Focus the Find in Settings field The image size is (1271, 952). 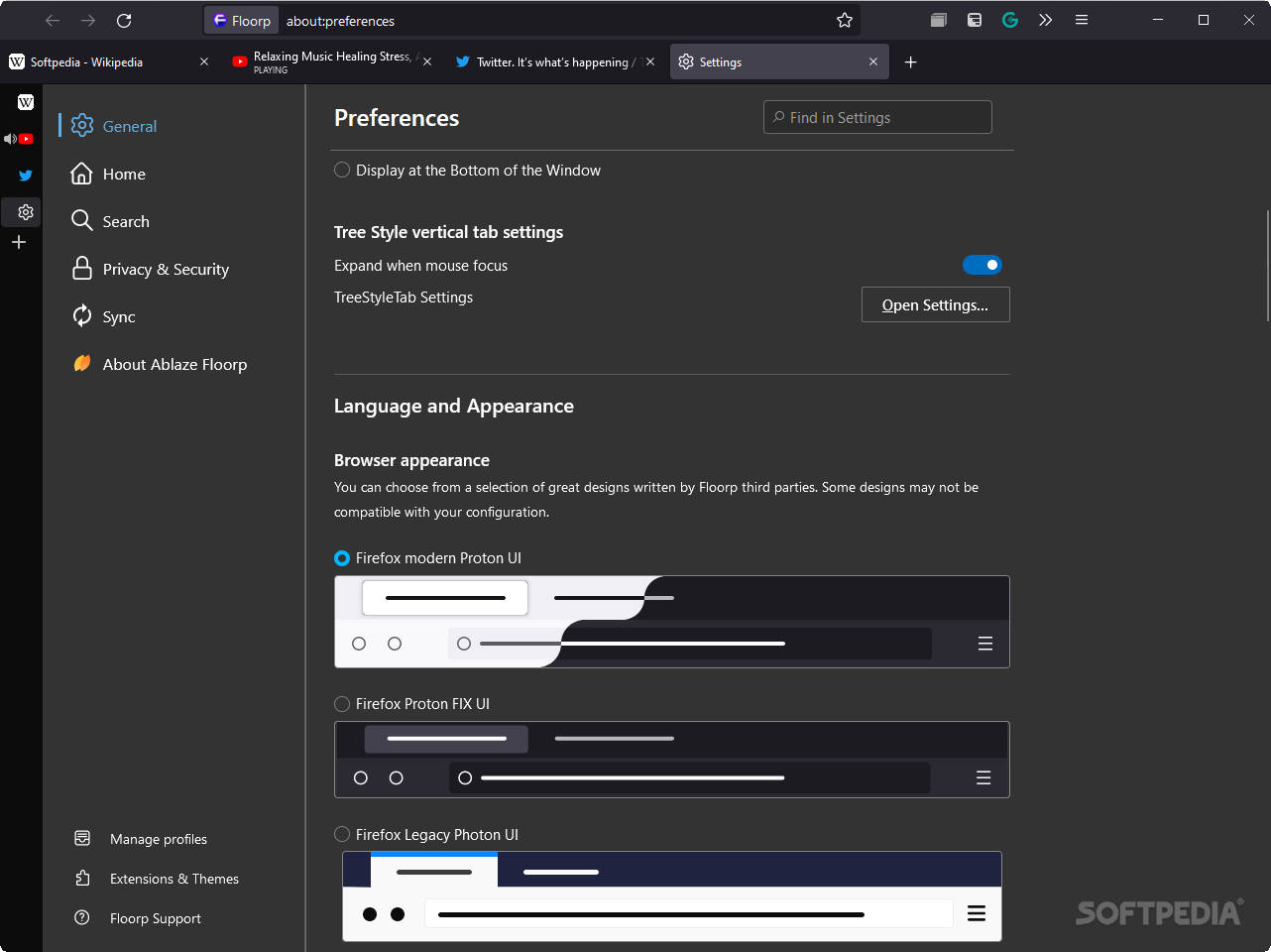coord(877,117)
